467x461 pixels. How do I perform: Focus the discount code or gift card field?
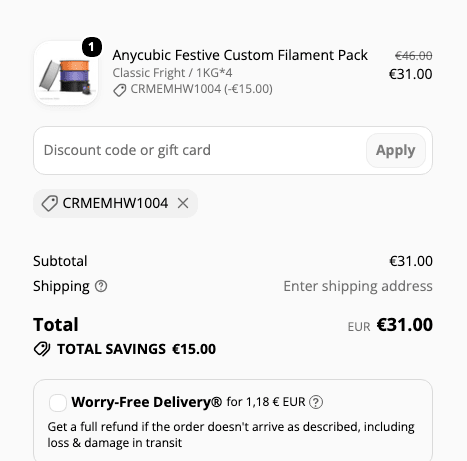200,150
